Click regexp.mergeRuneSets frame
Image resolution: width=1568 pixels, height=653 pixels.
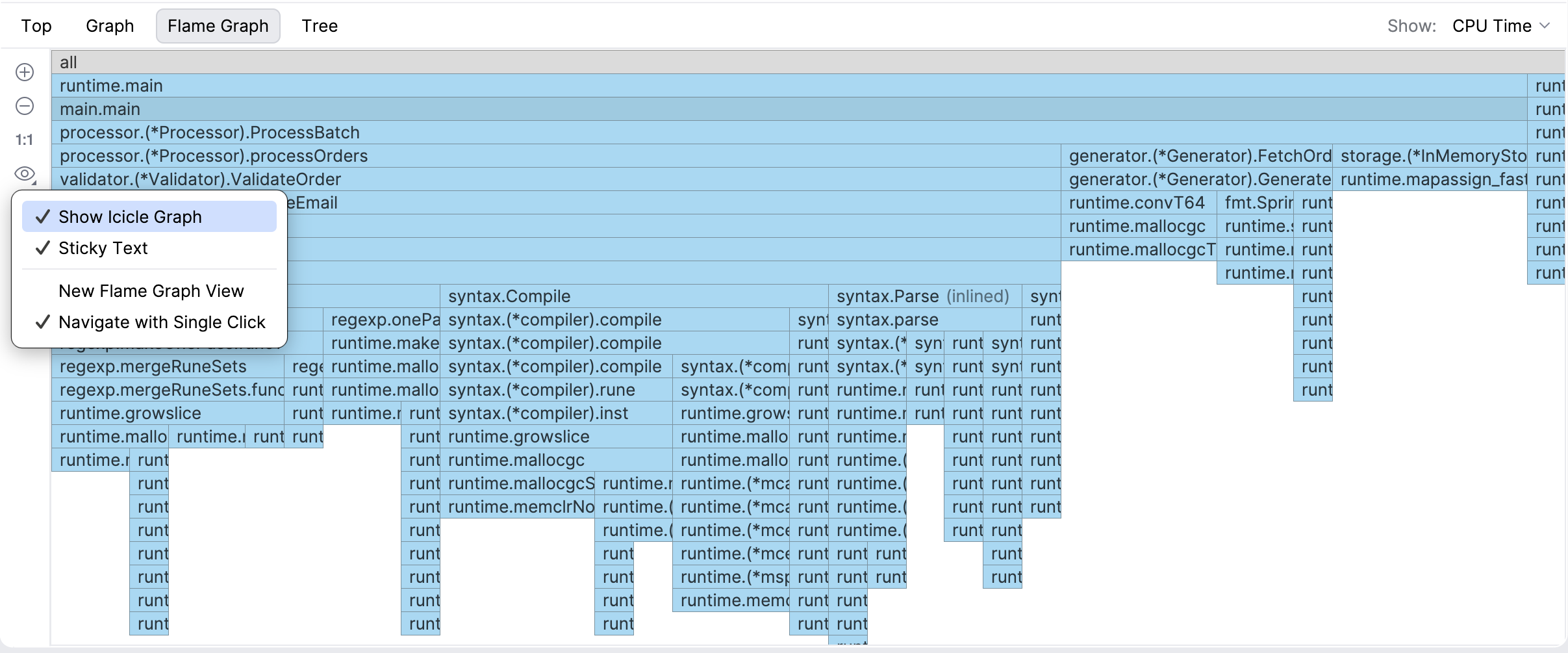tap(168, 366)
